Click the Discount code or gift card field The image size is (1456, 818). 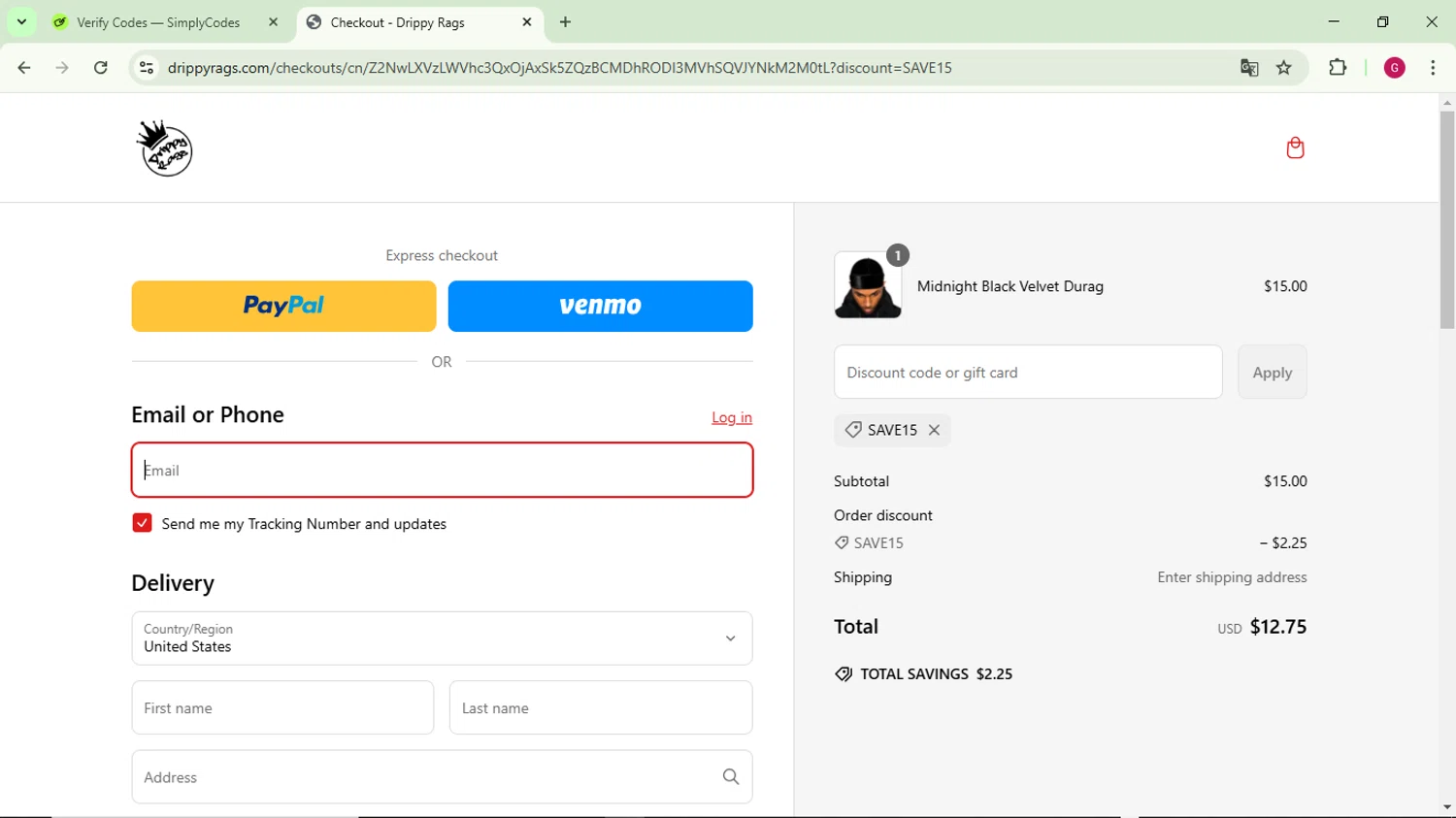(1028, 372)
